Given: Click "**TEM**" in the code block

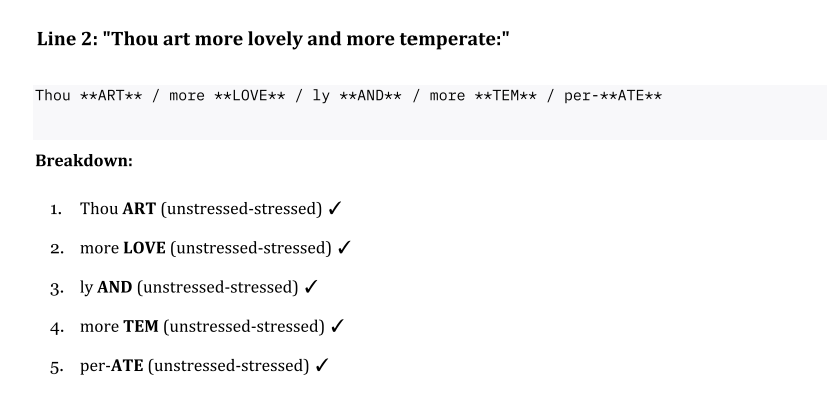Looking at the screenshot, I should pyautogui.click(x=510, y=96).
